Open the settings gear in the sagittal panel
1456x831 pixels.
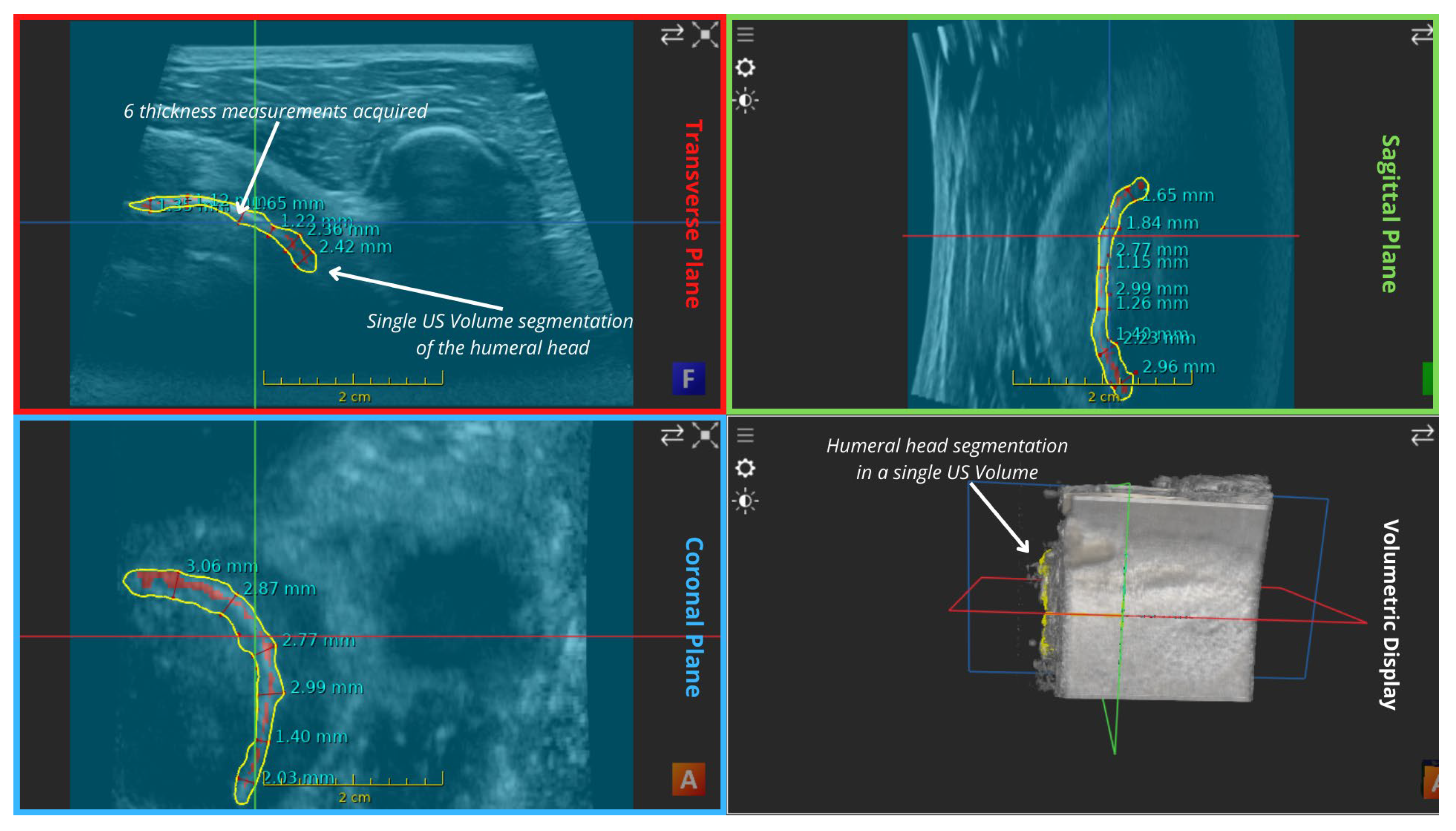coord(745,68)
